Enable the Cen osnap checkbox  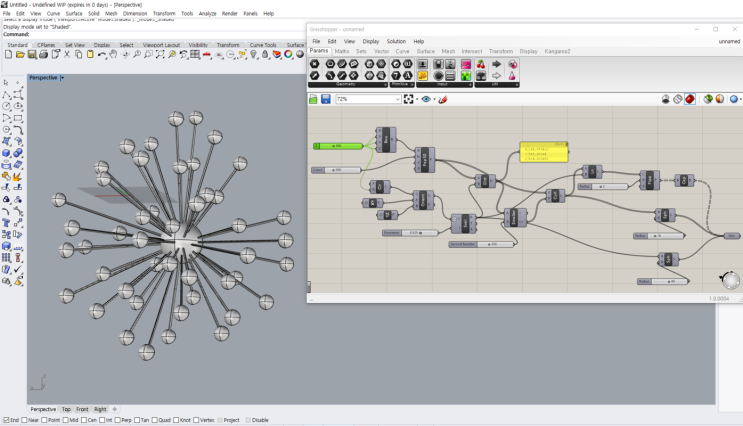click(84, 420)
